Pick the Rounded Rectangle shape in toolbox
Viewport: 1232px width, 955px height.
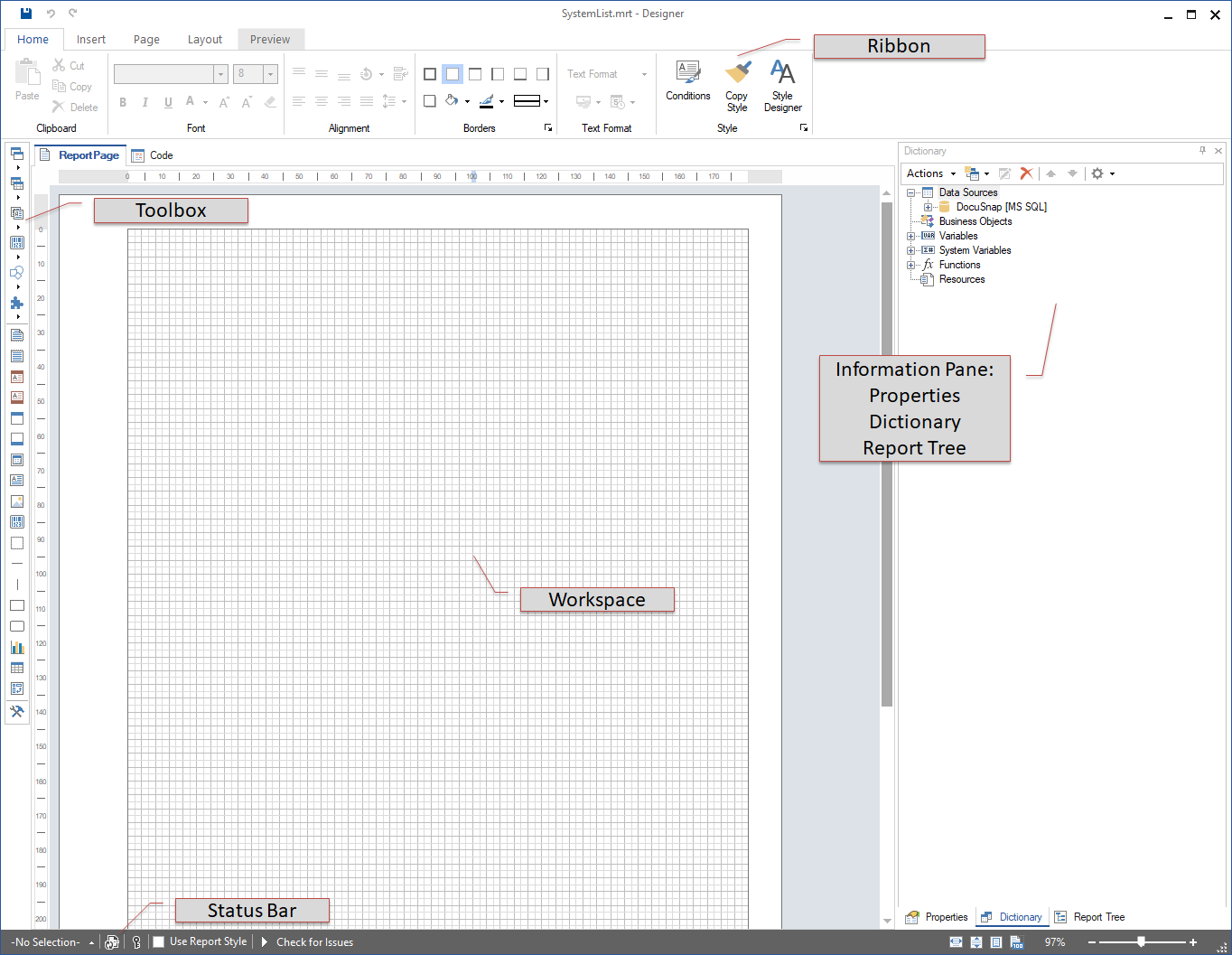[x=17, y=626]
